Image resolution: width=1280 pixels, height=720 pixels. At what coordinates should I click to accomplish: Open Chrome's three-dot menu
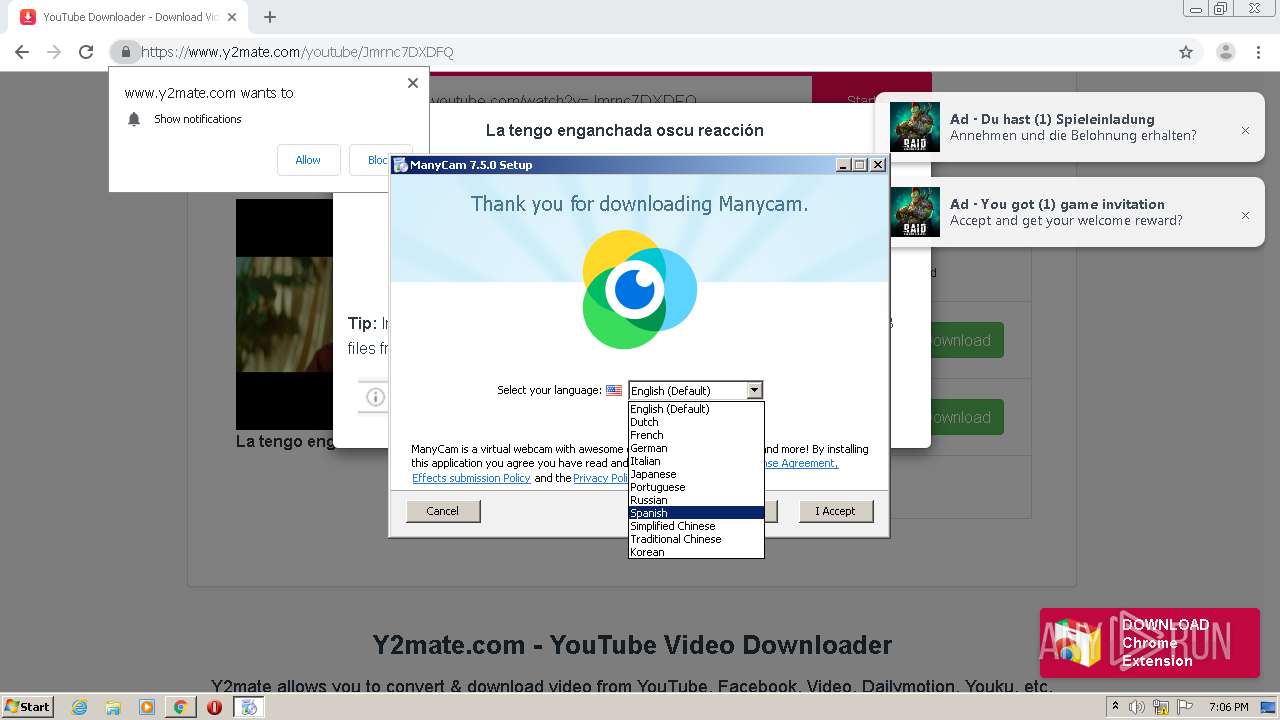click(1259, 52)
